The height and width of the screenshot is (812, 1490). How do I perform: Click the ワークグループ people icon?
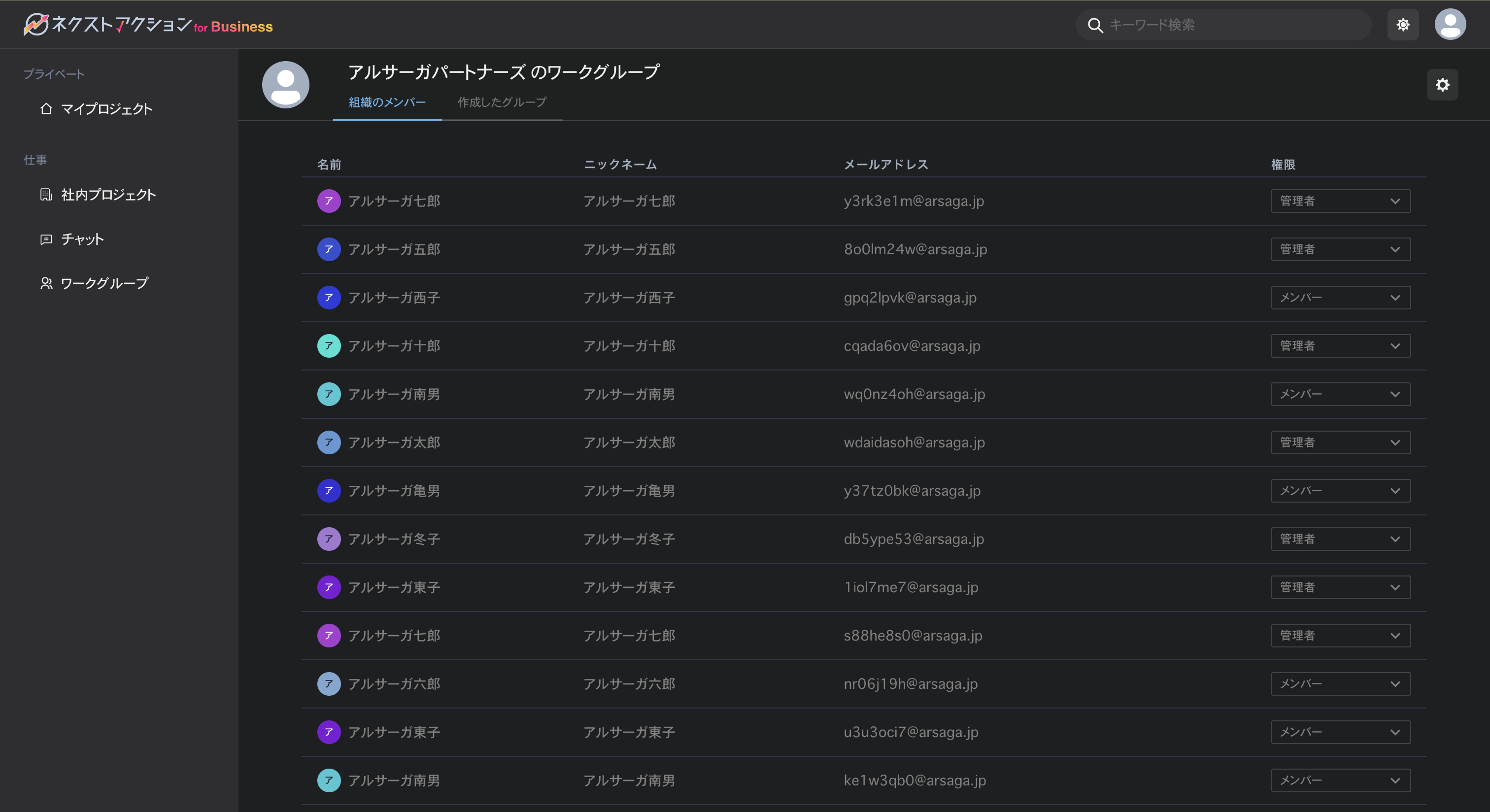(x=46, y=283)
